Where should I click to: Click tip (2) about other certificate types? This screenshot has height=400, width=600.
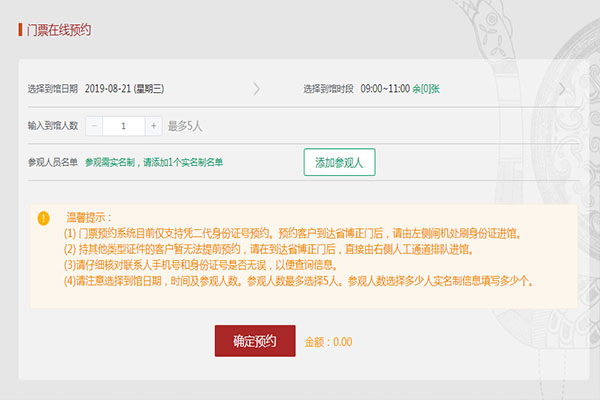(x=269, y=249)
